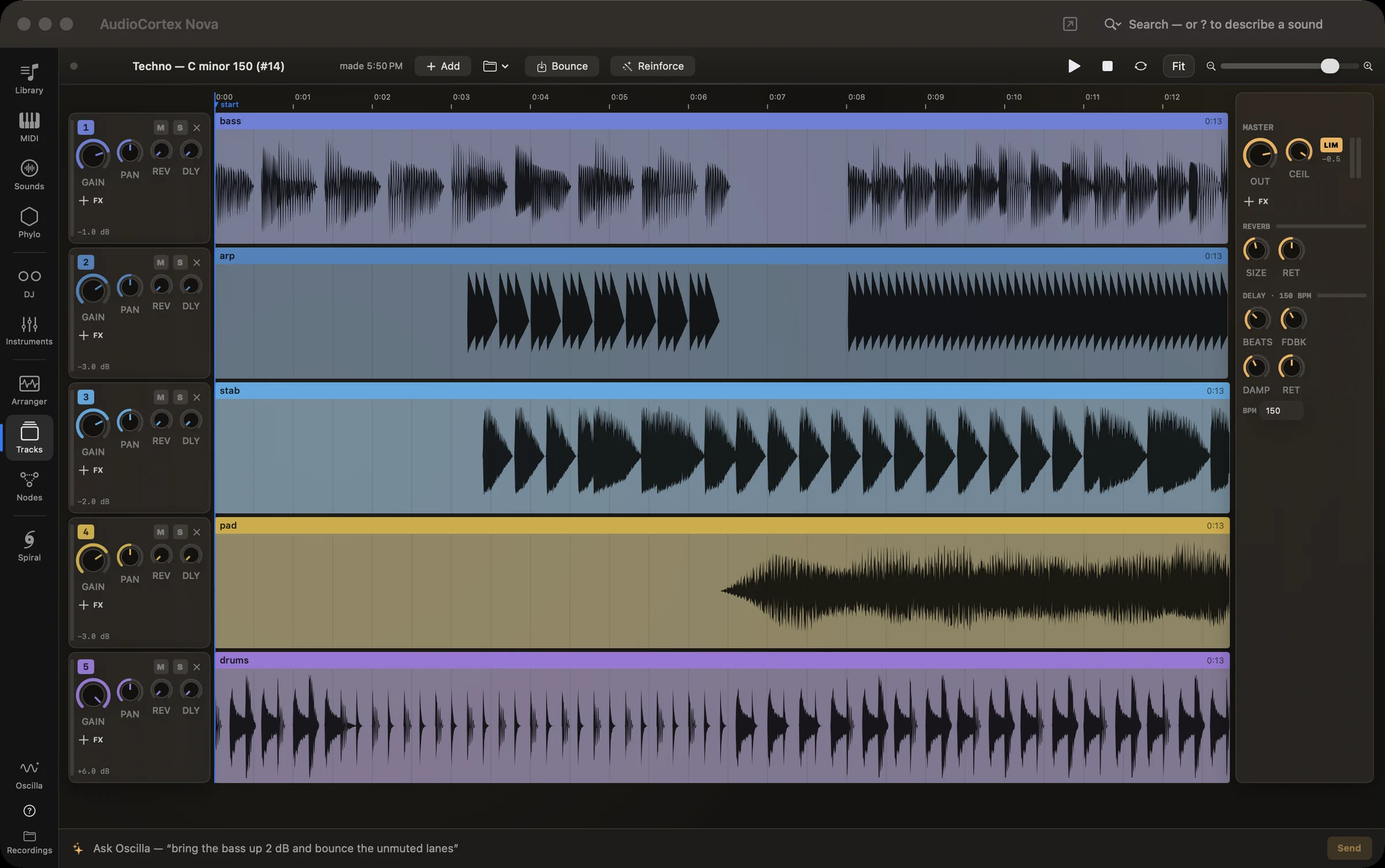Open the Nodes view
The height and width of the screenshot is (868, 1385).
(x=29, y=486)
